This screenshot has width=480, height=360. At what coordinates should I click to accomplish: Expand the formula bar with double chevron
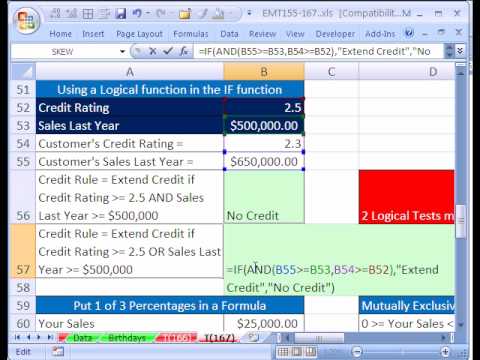[460, 51]
